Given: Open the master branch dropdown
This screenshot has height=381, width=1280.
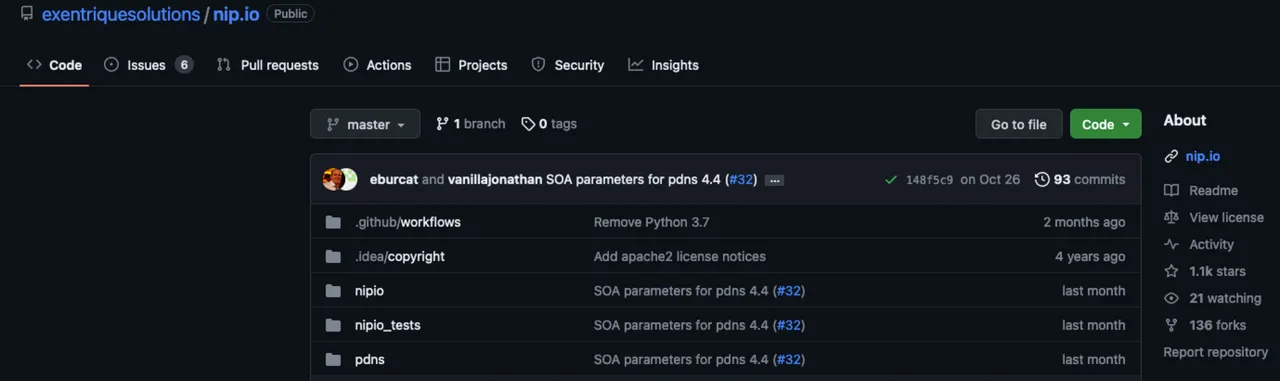Looking at the screenshot, I should coord(365,124).
